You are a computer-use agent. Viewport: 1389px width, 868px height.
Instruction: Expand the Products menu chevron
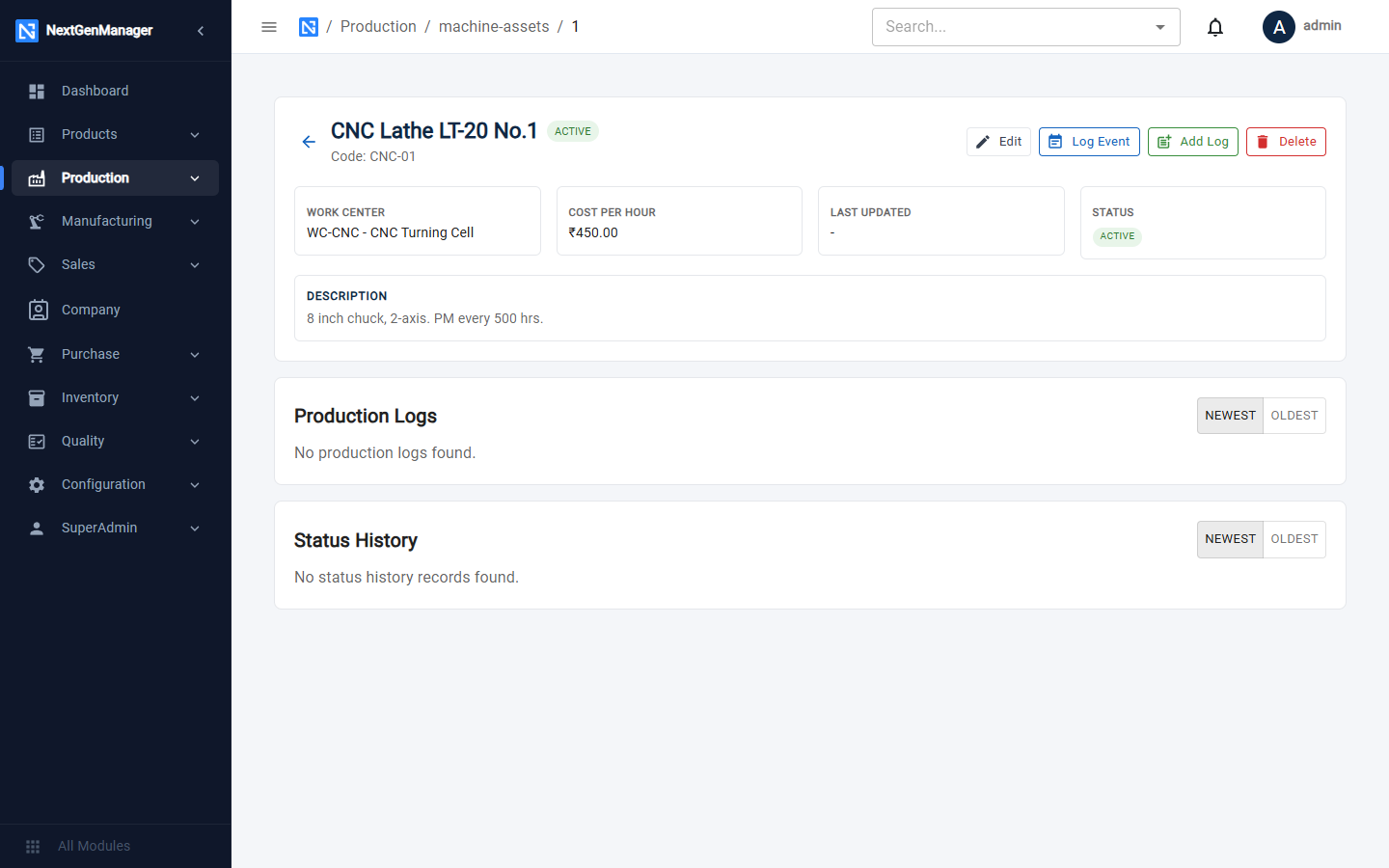click(195, 135)
